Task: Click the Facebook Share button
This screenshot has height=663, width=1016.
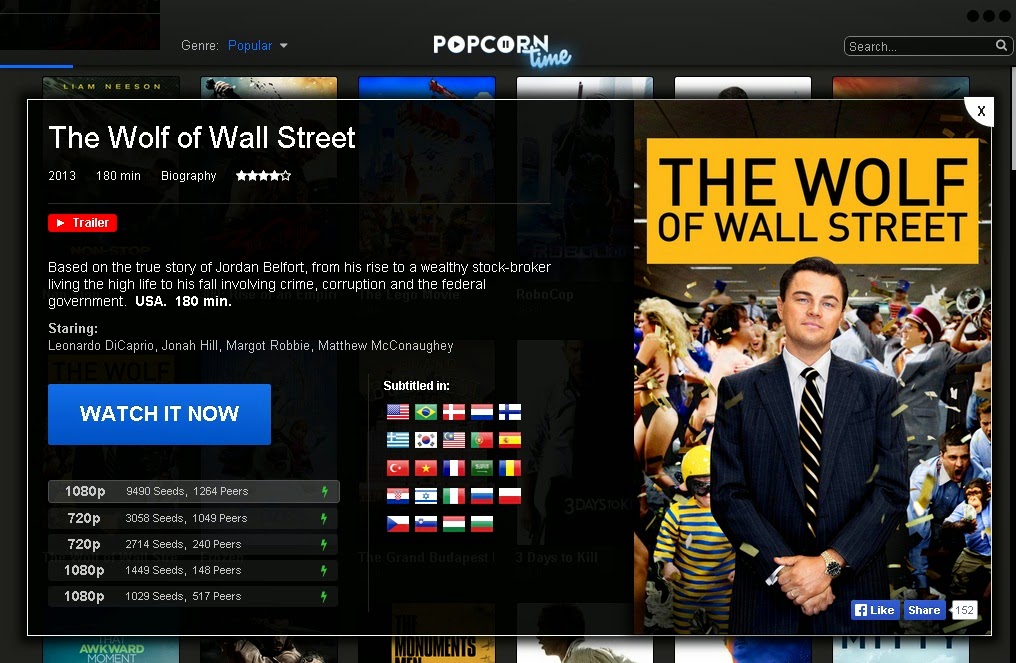Action: tap(924, 610)
